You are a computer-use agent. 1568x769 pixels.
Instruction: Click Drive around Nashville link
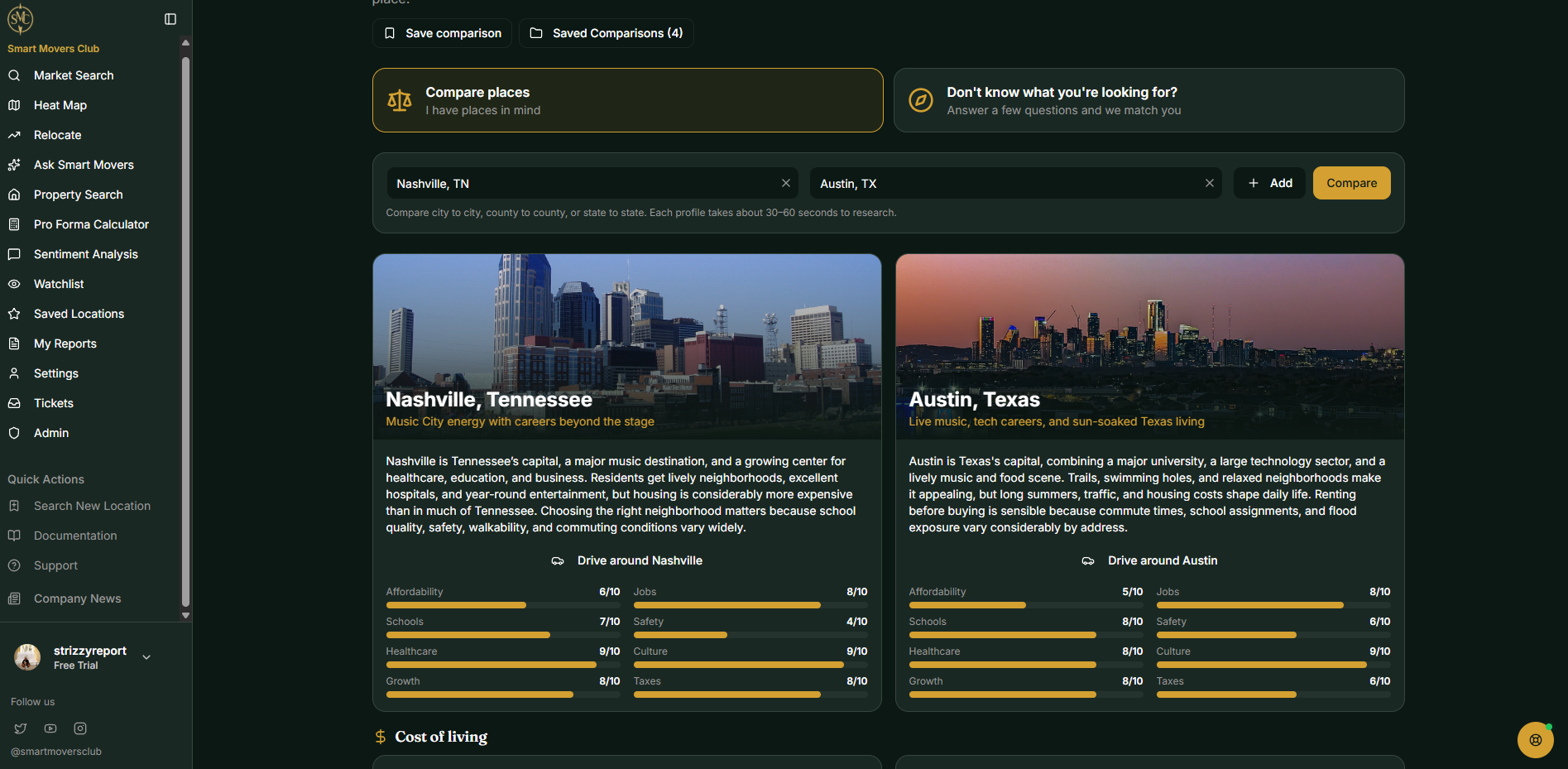click(x=627, y=560)
